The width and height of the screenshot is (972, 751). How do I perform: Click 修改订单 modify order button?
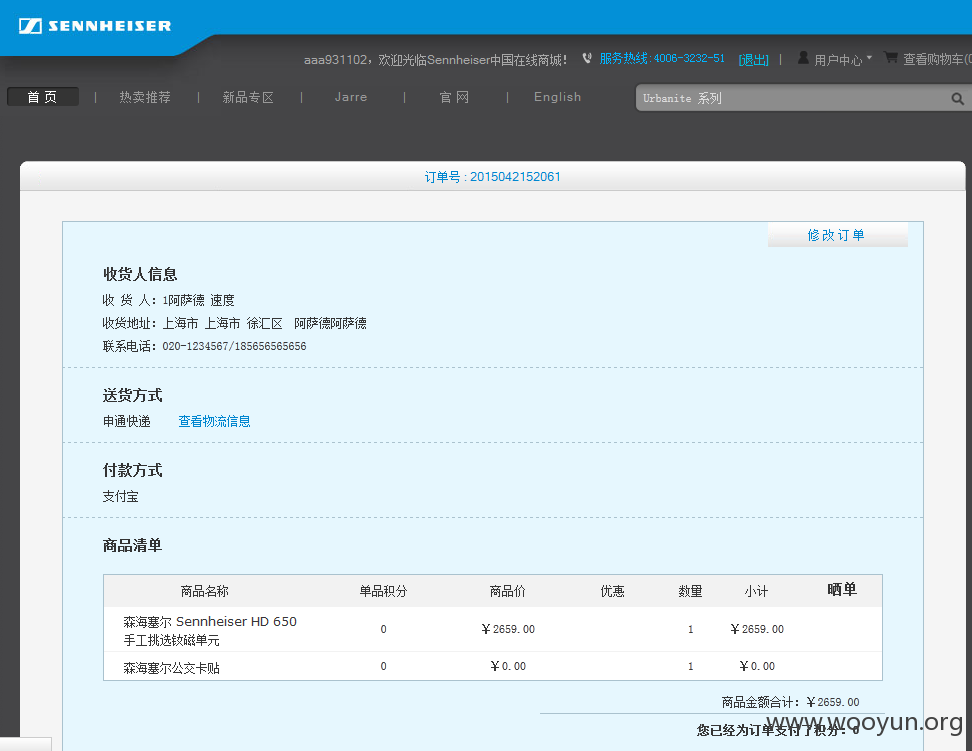pos(837,234)
